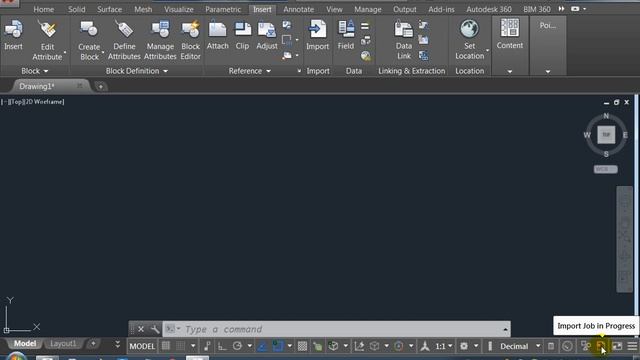Image resolution: width=640 pixels, height=360 pixels.
Task: Open the Annotate ribbon tab
Action: 298,9
